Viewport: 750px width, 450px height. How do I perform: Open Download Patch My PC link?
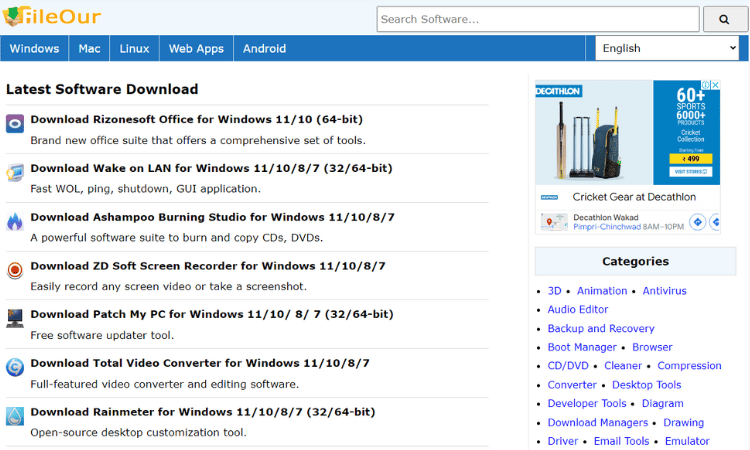(212, 314)
